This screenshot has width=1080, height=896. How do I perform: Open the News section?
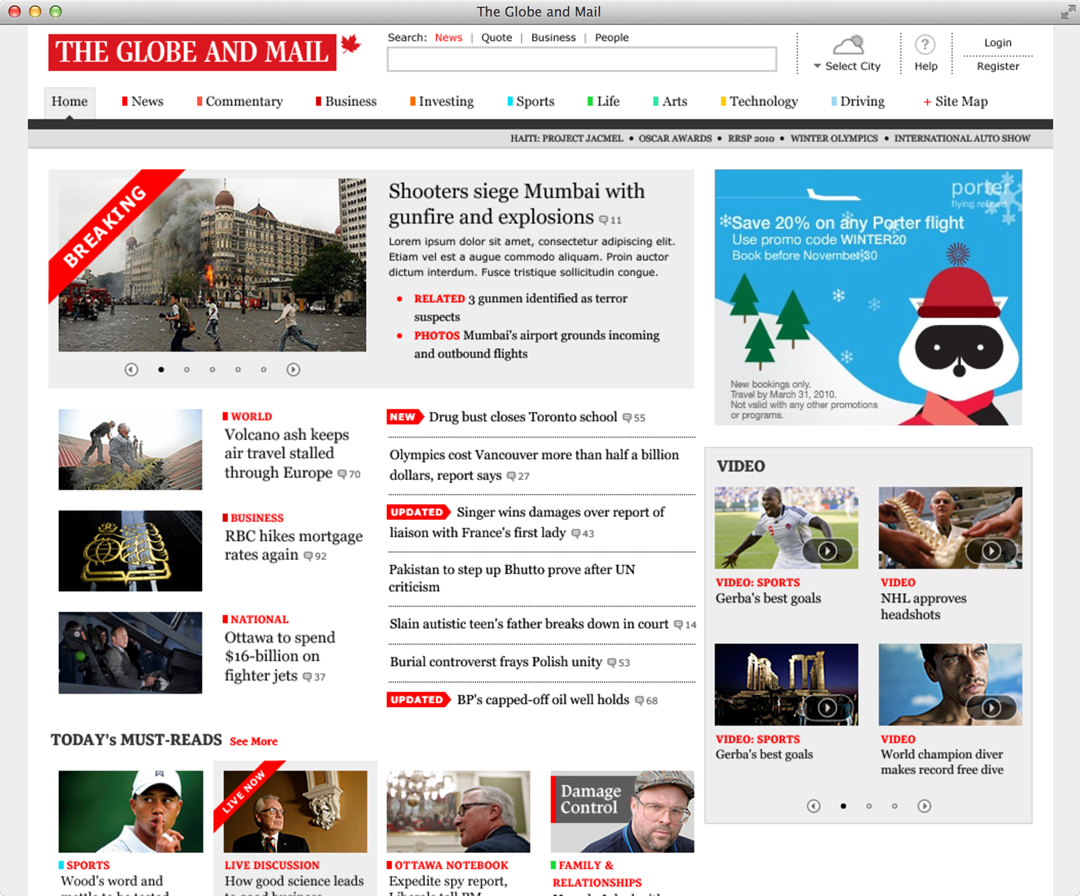(x=143, y=102)
